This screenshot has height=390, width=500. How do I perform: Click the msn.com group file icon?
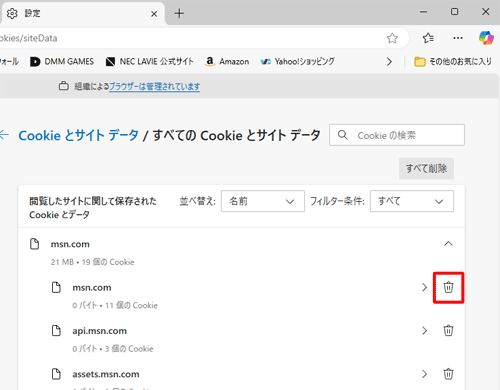coord(34,244)
